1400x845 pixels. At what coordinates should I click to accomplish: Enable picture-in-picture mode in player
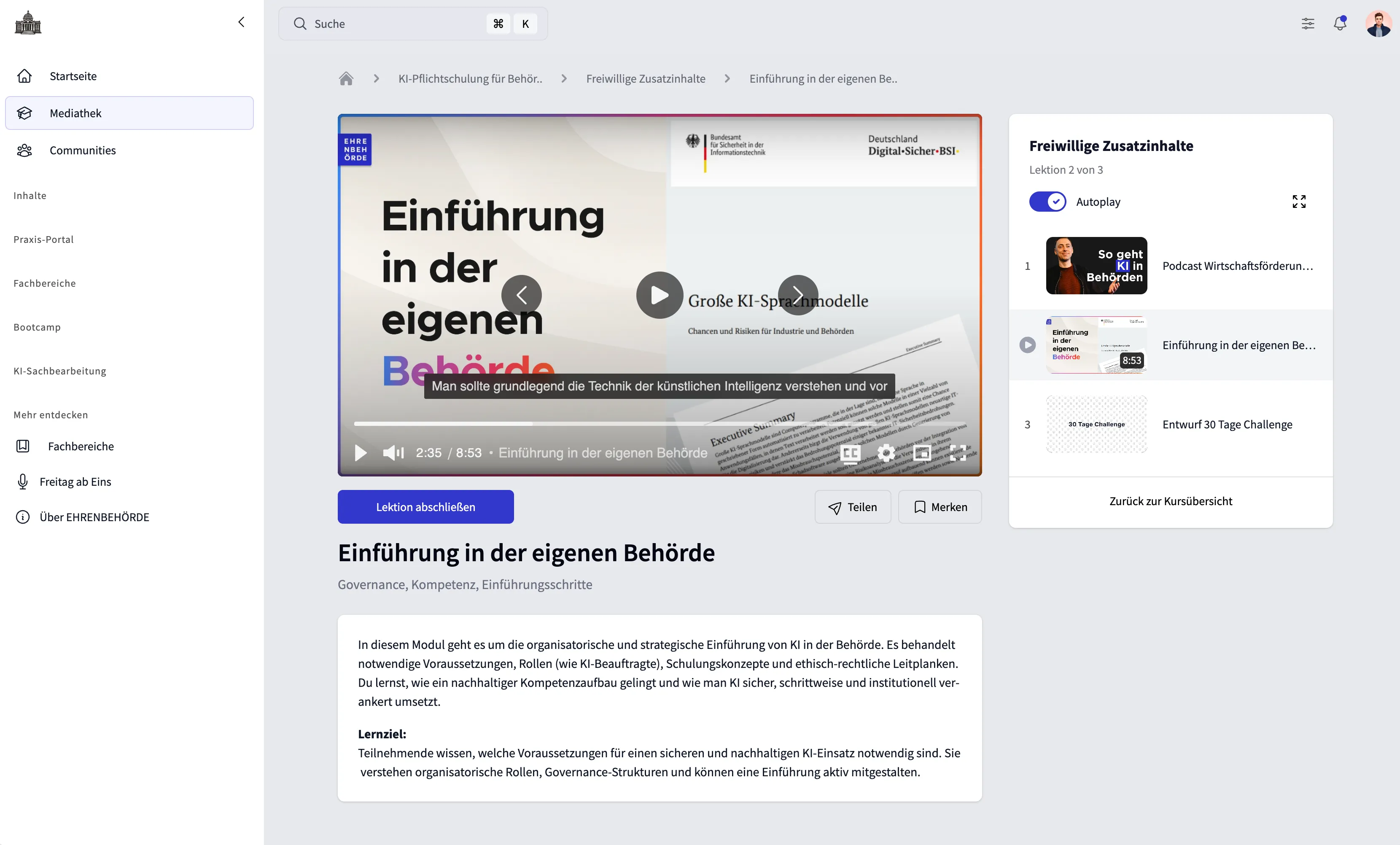pyautogui.click(x=921, y=453)
